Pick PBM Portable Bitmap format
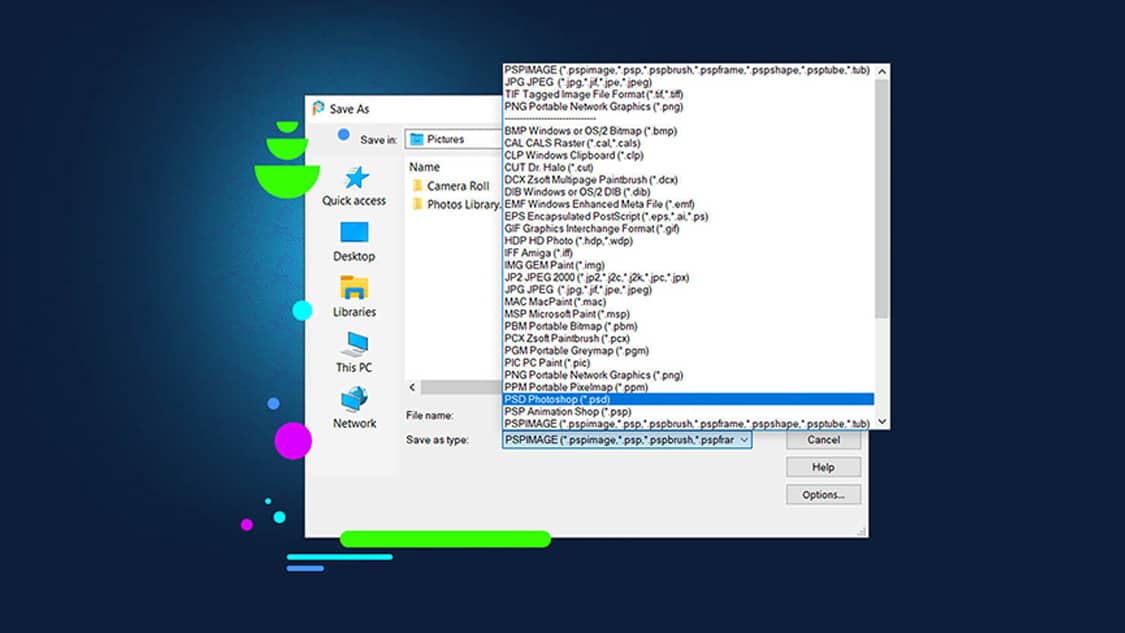 click(688, 326)
